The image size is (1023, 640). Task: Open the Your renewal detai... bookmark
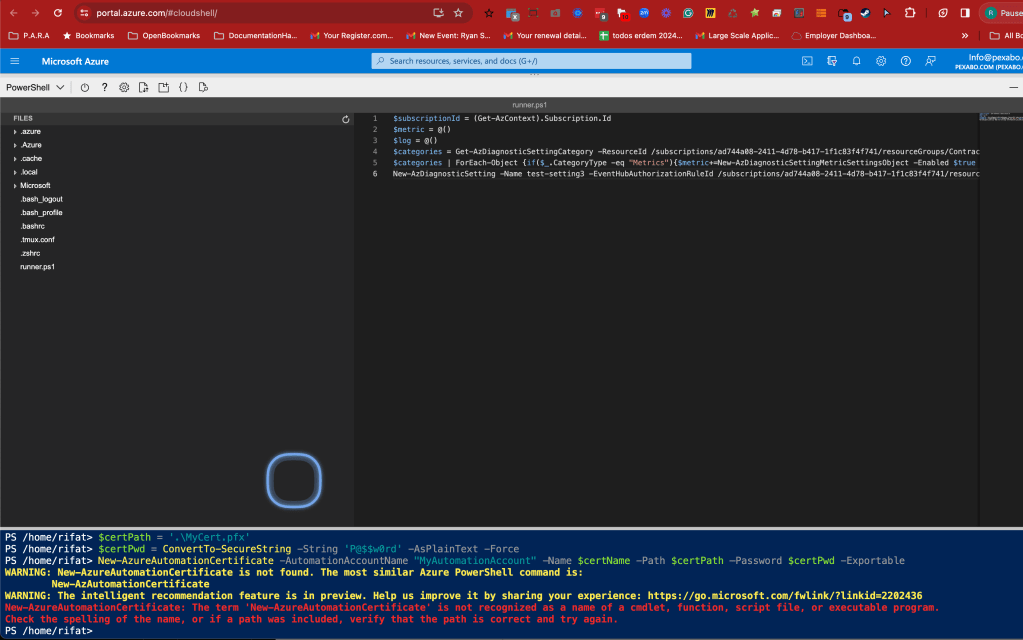click(545, 36)
